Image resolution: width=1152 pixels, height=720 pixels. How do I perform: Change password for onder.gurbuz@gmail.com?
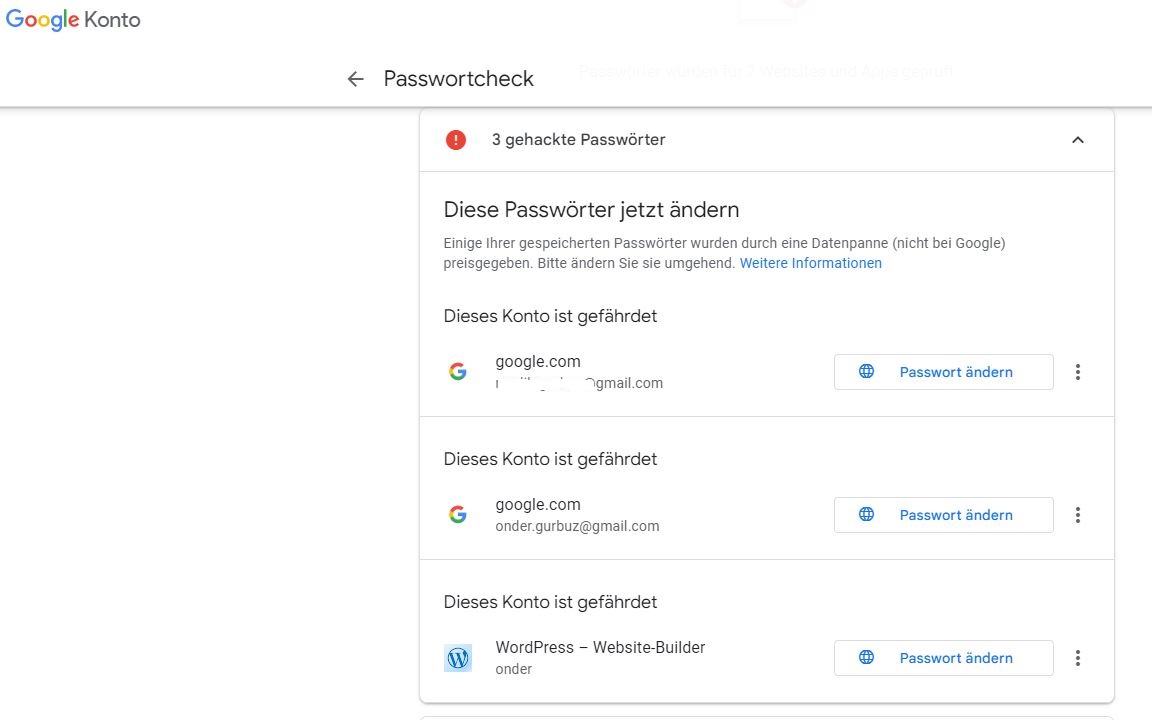[x=943, y=515]
